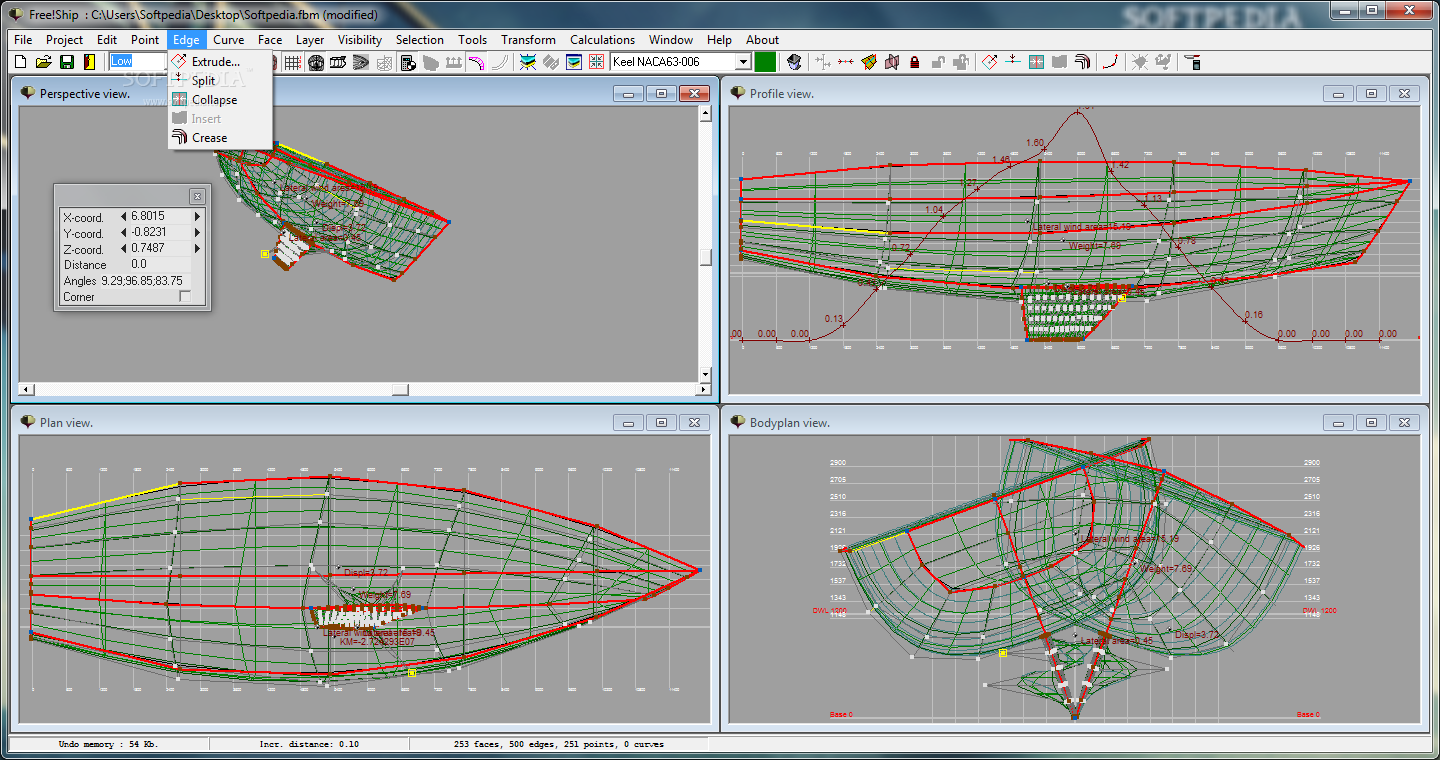This screenshot has height=760, width=1440.
Task: Click the green active layer color swatch
Action: (765, 62)
